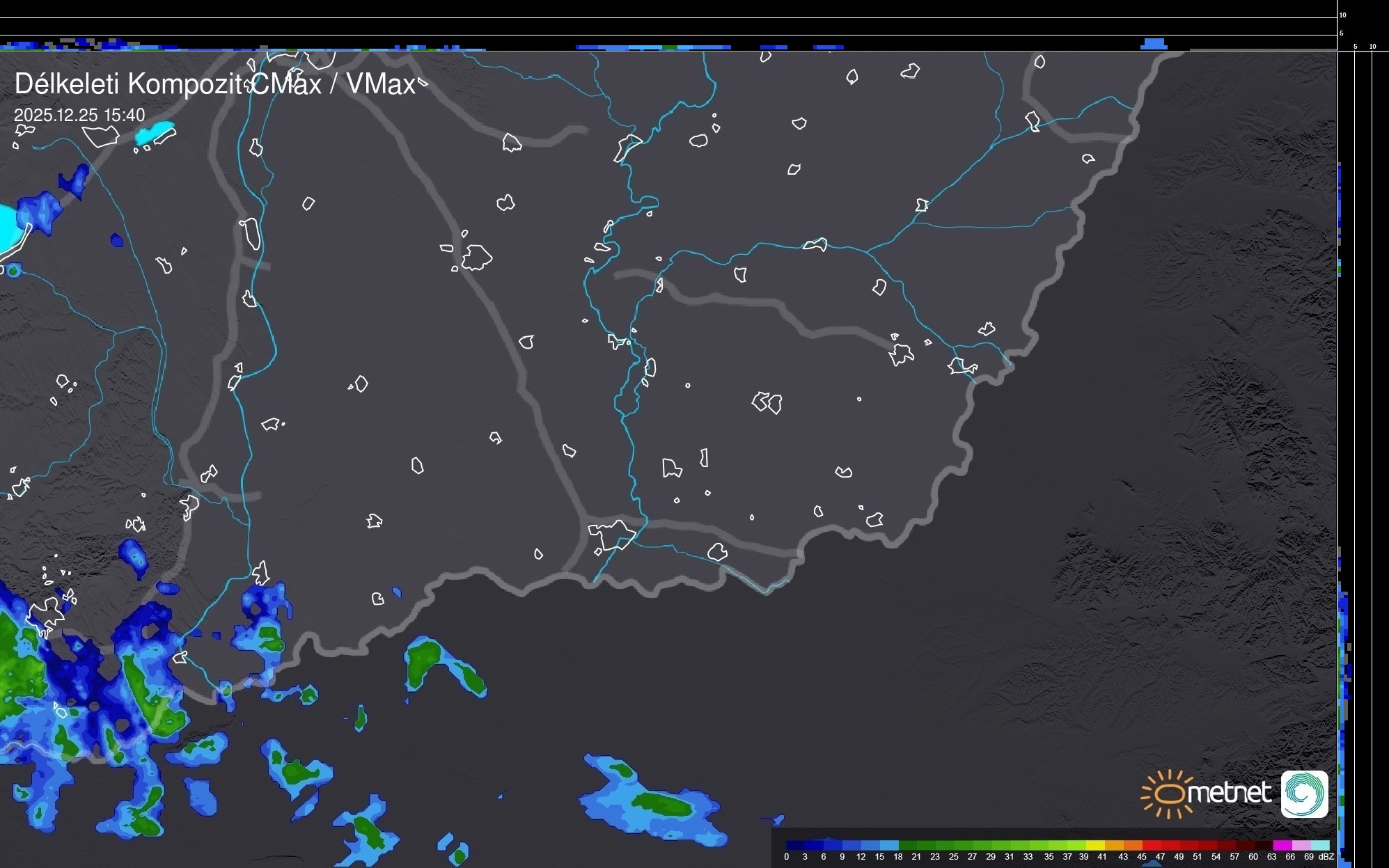Screen dimensions: 1389x868
Task: Select the red 45 dBZ legend swatch
Action: (x=1152, y=845)
